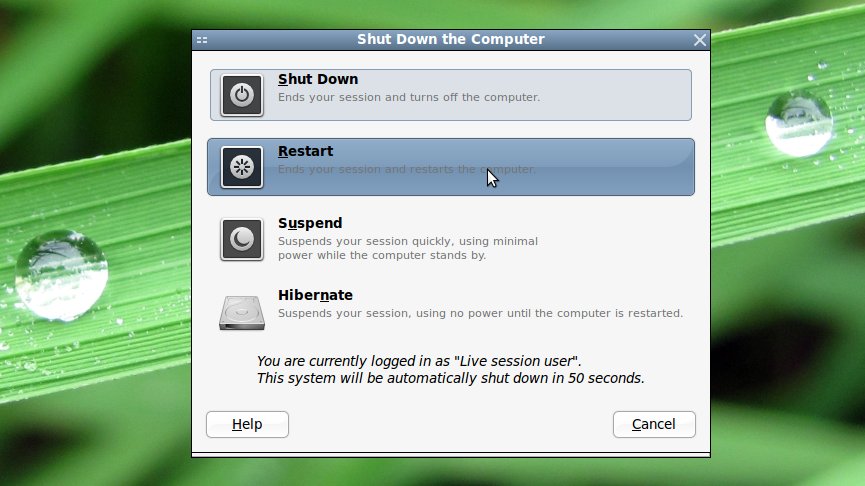Open the window menu icon in title bar
The height and width of the screenshot is (486, 865).
pos(202,40)
